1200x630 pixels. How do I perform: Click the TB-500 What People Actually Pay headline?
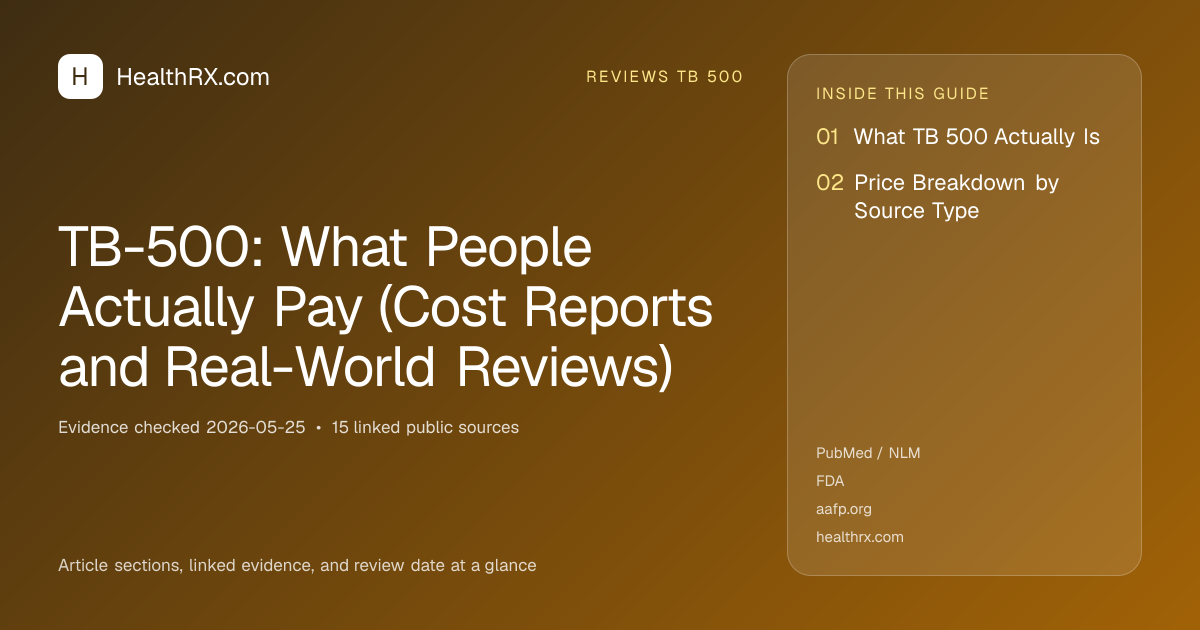pos(385,308)
